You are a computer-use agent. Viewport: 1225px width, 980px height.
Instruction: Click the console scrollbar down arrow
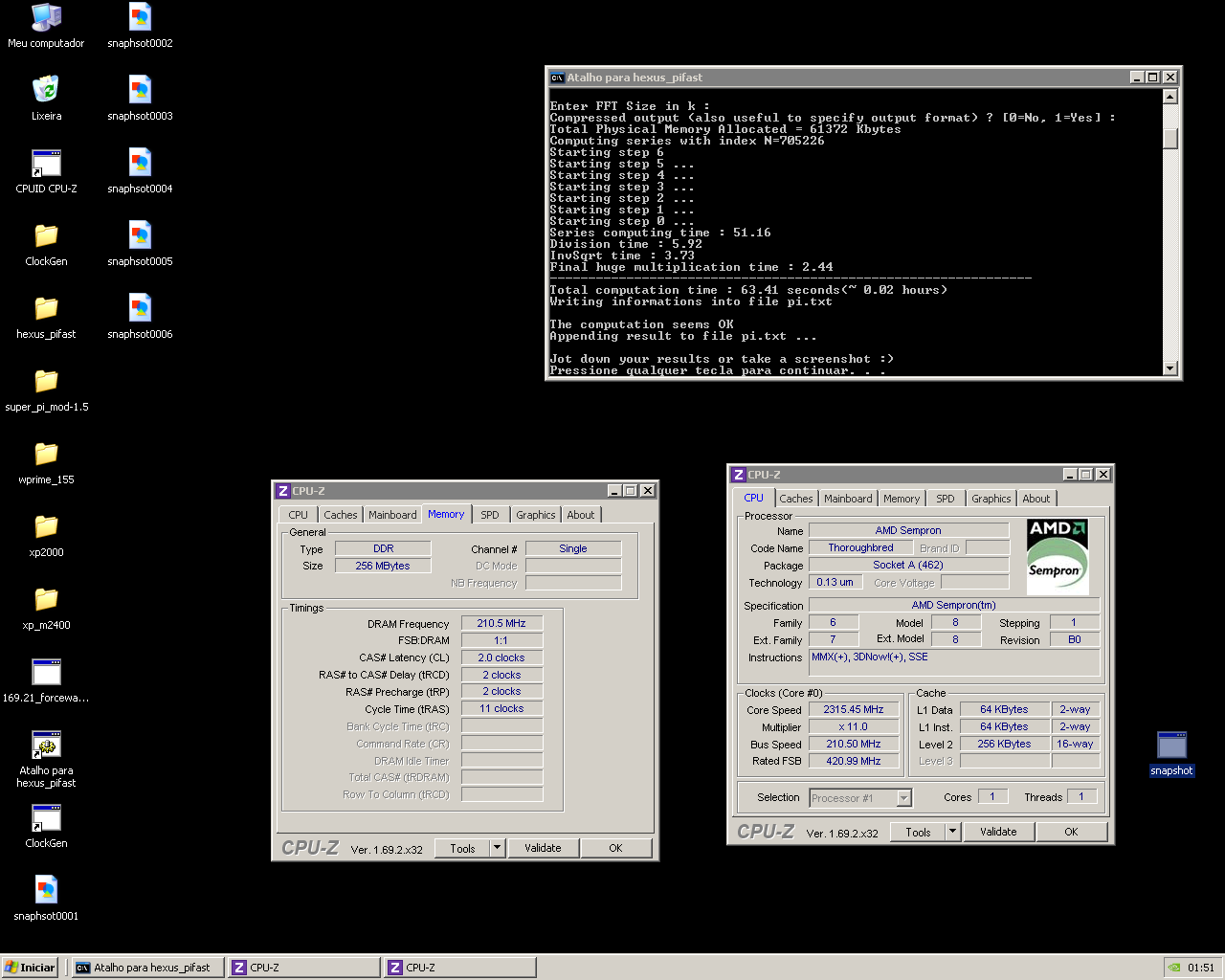click(x=1169, y=368)
